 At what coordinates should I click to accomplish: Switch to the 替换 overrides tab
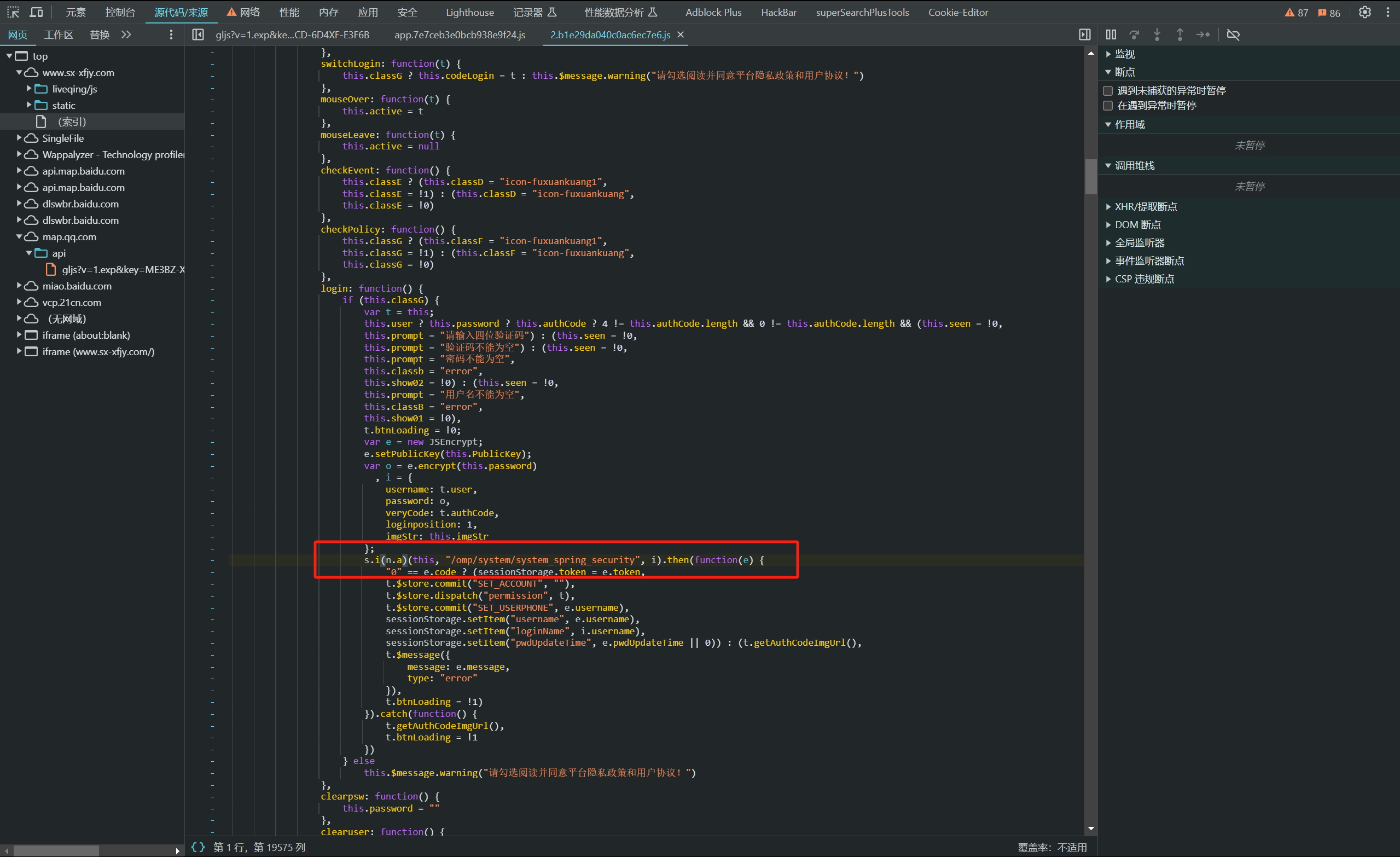pyautogui.click(x=100, y=34)
